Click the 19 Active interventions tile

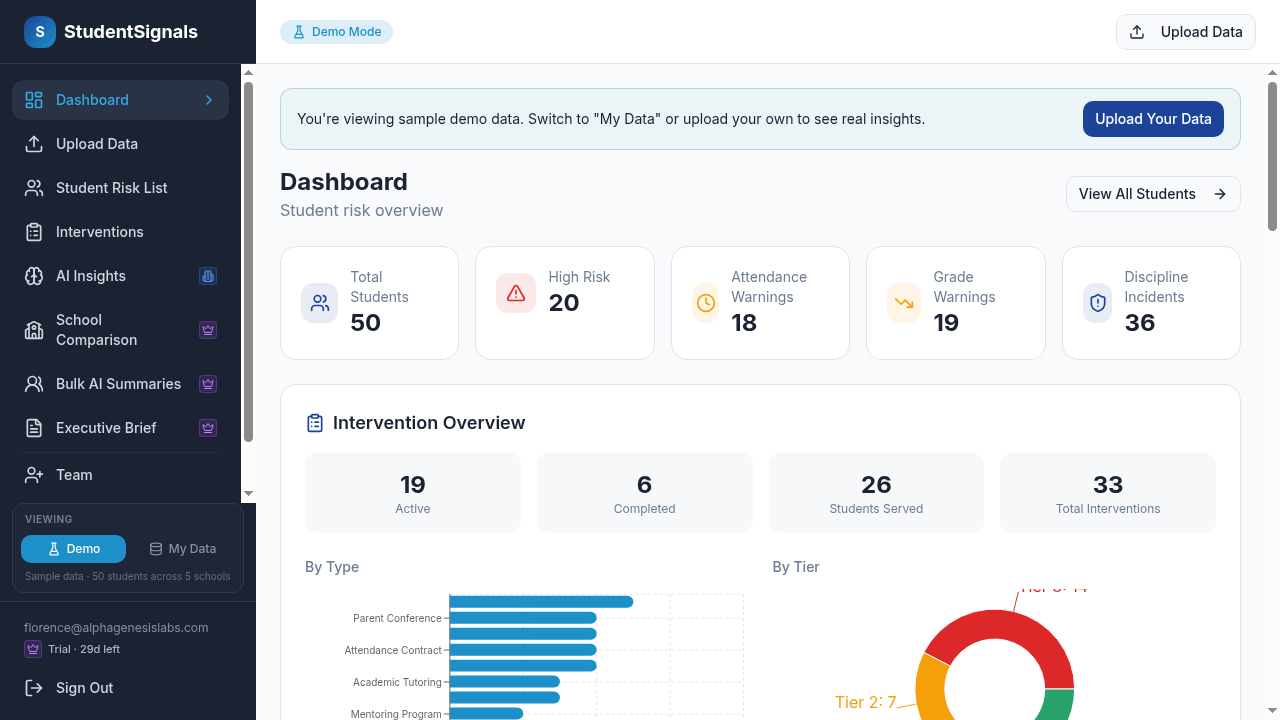coord(413,493)
